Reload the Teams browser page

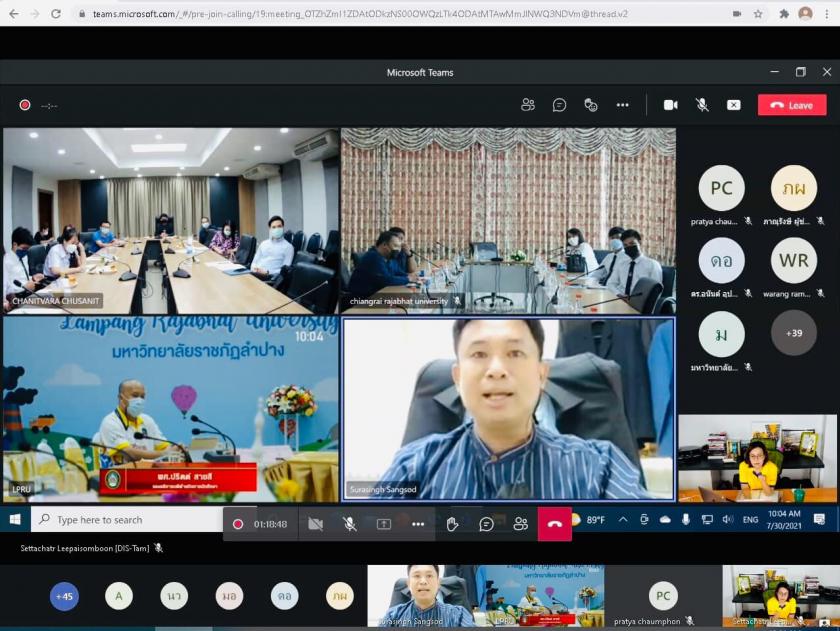[56, 14]
